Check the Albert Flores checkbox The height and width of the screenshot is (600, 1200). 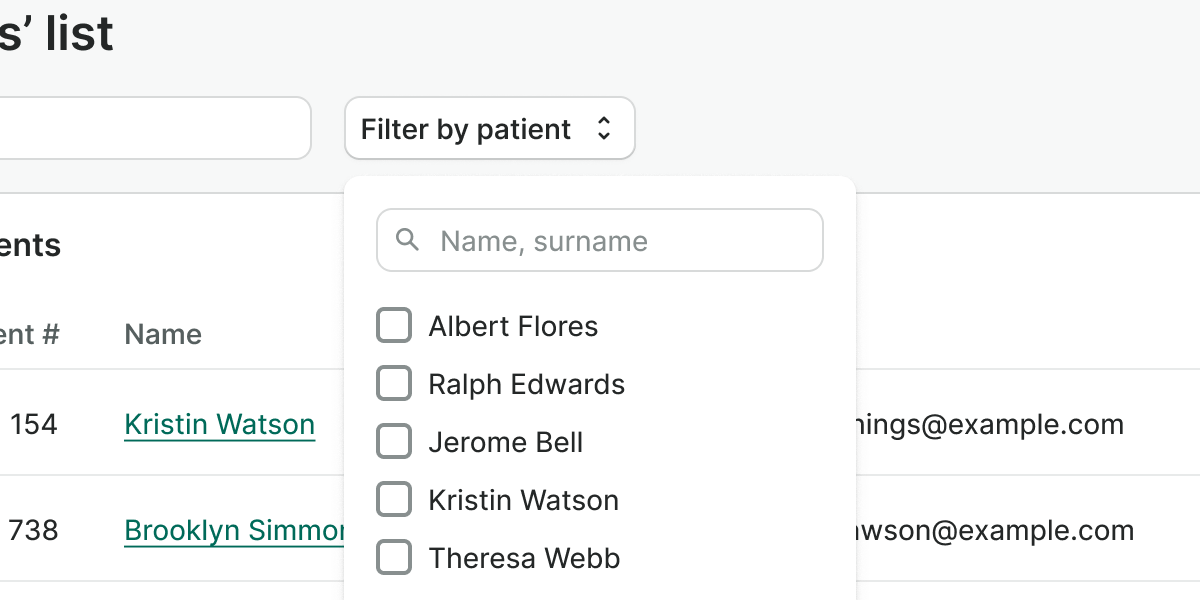[x=394, y=326]
